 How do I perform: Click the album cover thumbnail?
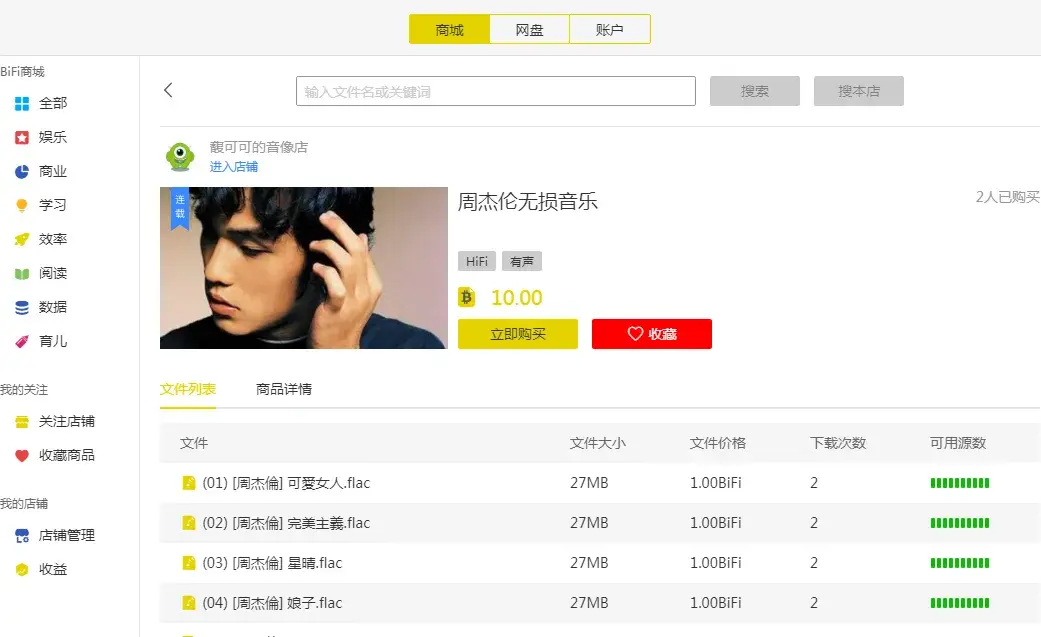304,268
